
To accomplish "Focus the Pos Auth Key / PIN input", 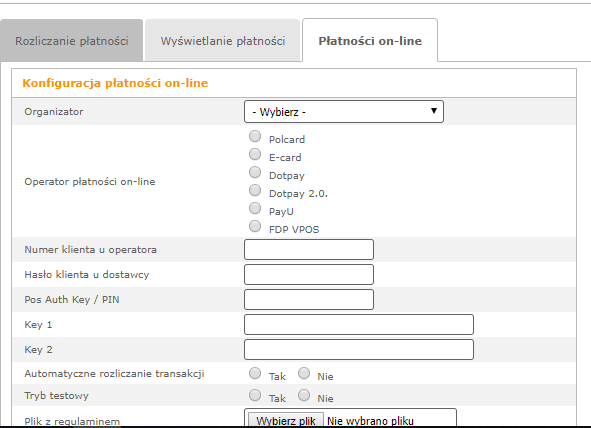I will (309, 300).
